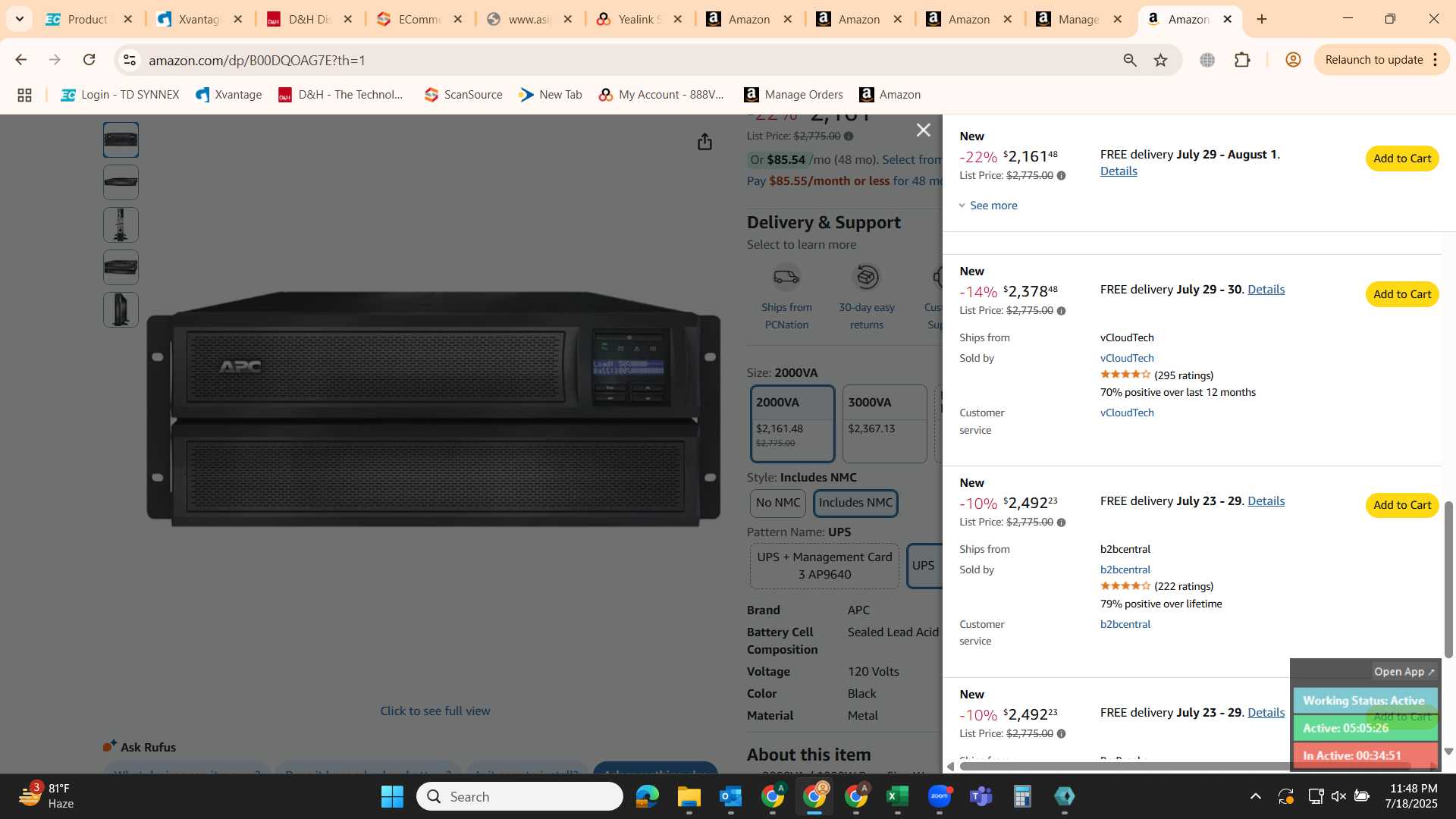Switch to the D&H Dis tab

pos(309,19)
